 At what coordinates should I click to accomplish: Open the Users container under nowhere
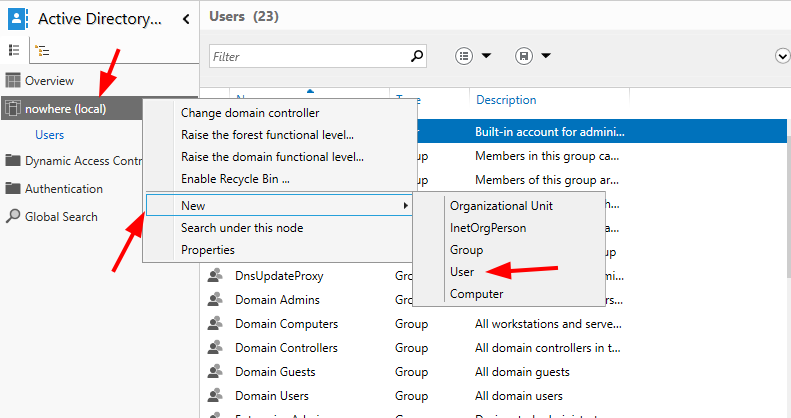(x=49, y=135)
